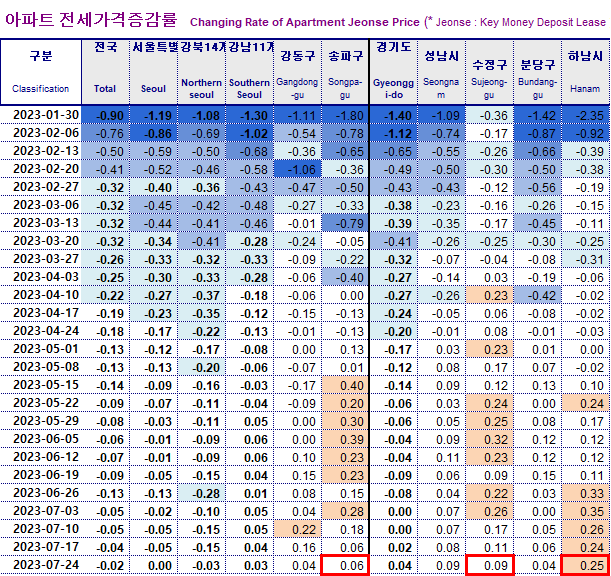Select the Gangdong-gu column header

298,72
